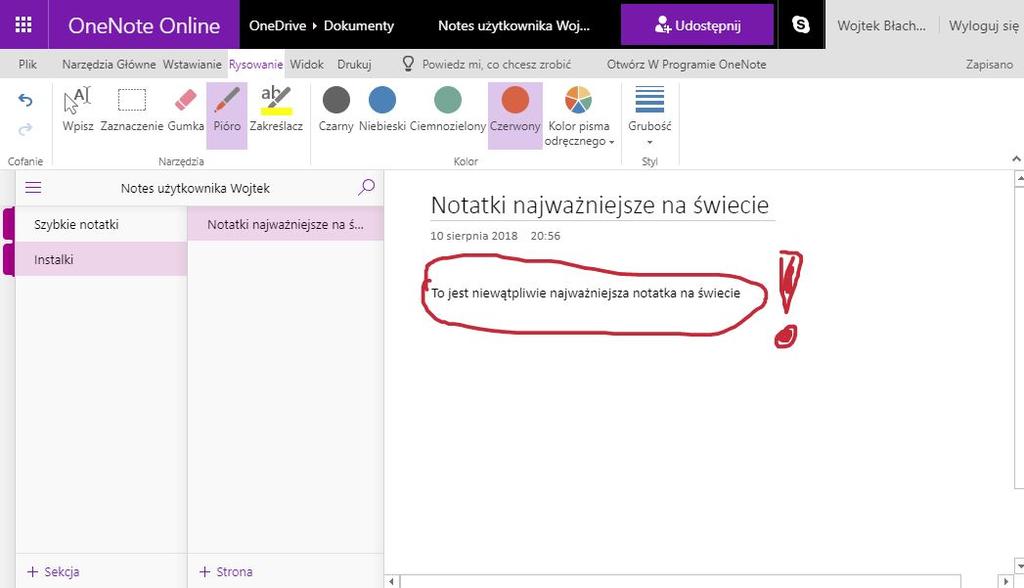
Task: Click the vertical scrollbar down arrow
Action: click(x=1019, y=564)
